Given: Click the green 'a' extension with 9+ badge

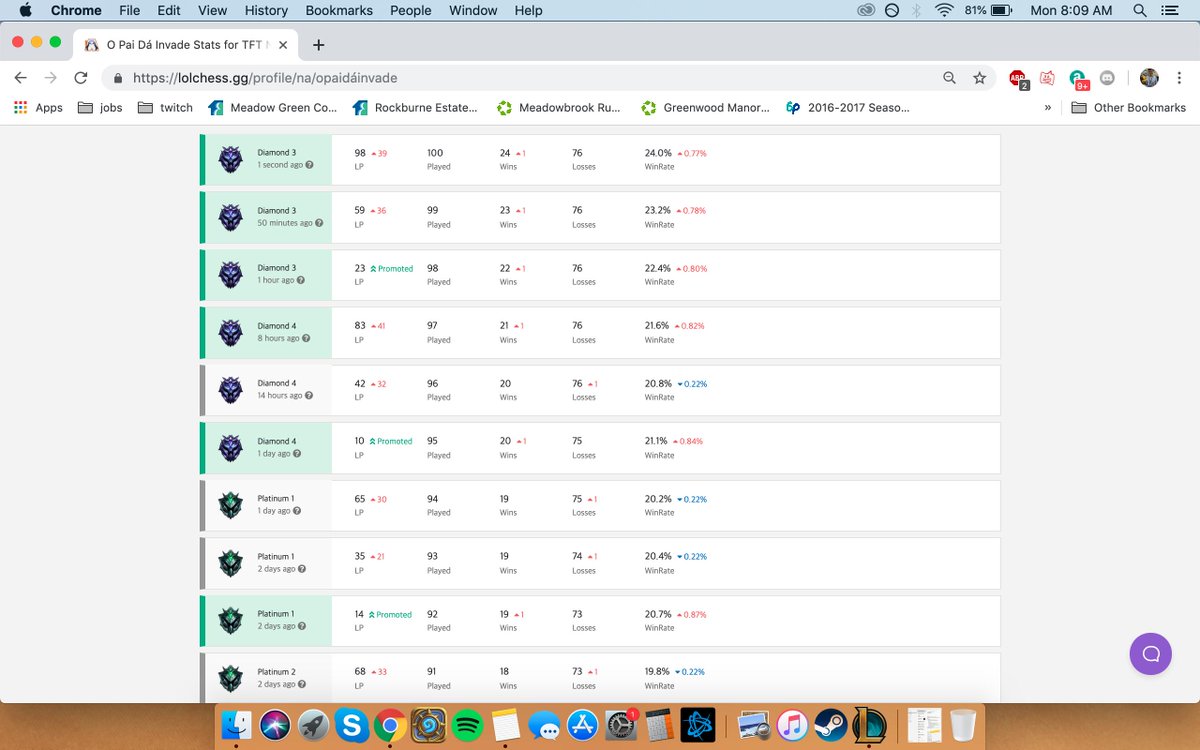Looking at the screenshot, I should [x=1078, y=78].
